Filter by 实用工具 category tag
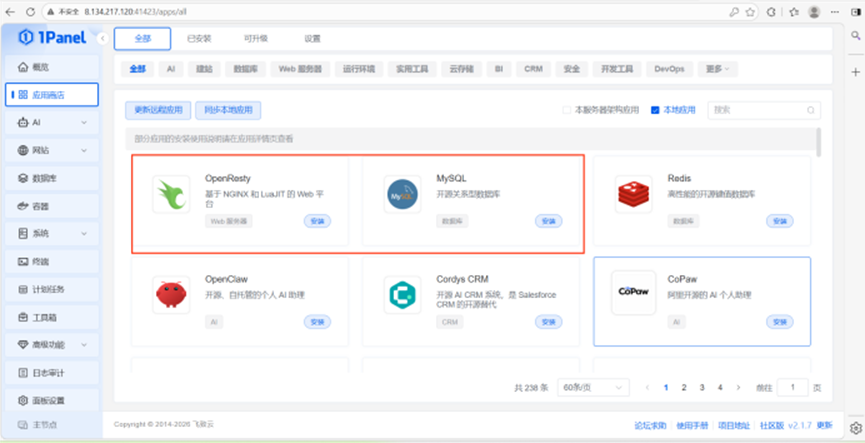Image resolution: width=865 pixels, height=443 pixels. 412,69
